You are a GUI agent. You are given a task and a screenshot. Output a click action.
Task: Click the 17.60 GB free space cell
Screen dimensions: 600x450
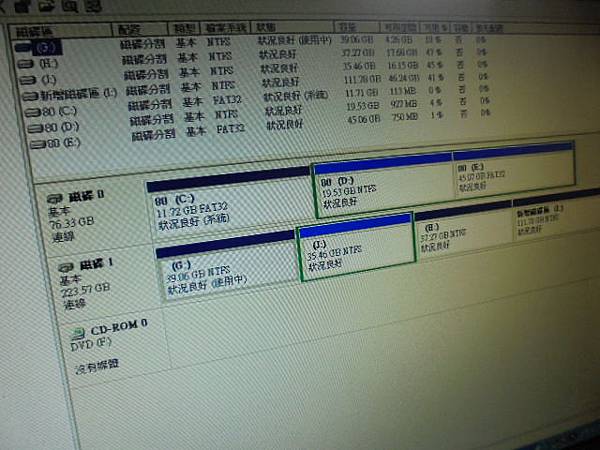402,52
